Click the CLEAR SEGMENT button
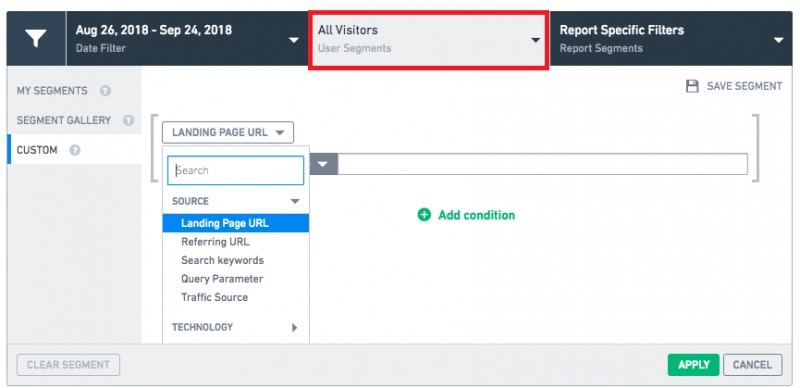This screenshot has width=800, height=388. [x=68, y=365]
